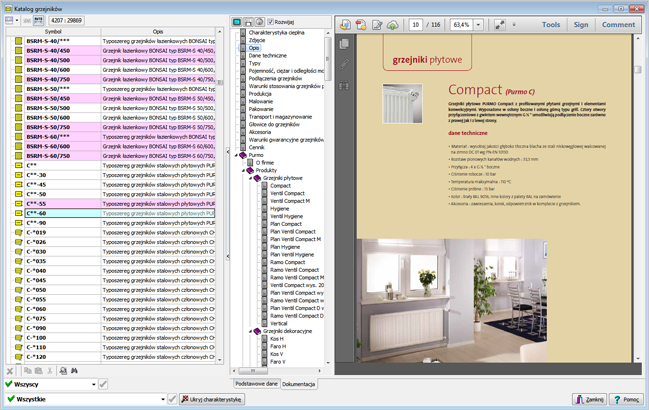
Task: Select the Vertical tree item
Action: [x=279, y=324]
